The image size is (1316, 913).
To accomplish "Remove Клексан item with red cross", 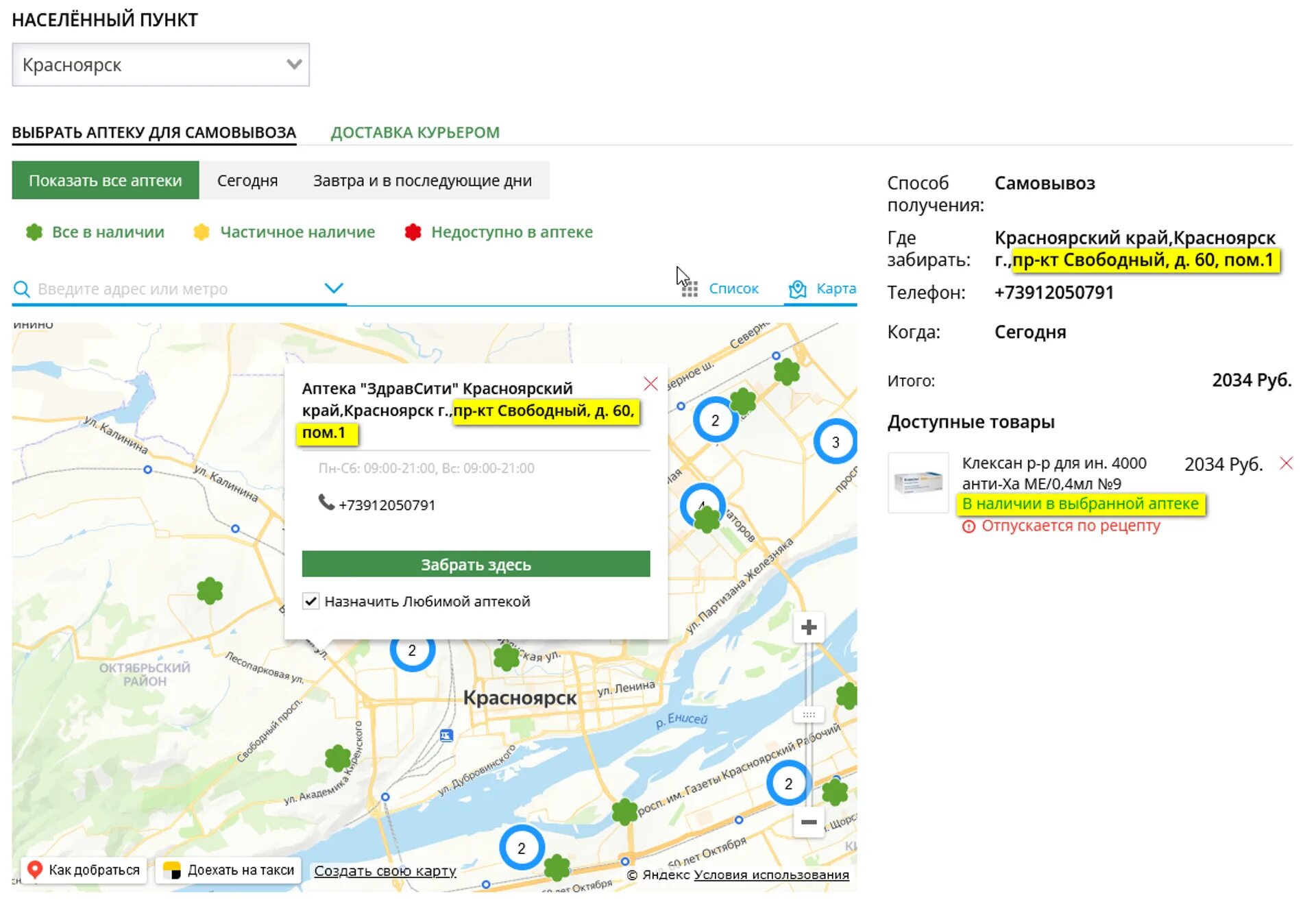I will coord(1286,464).
